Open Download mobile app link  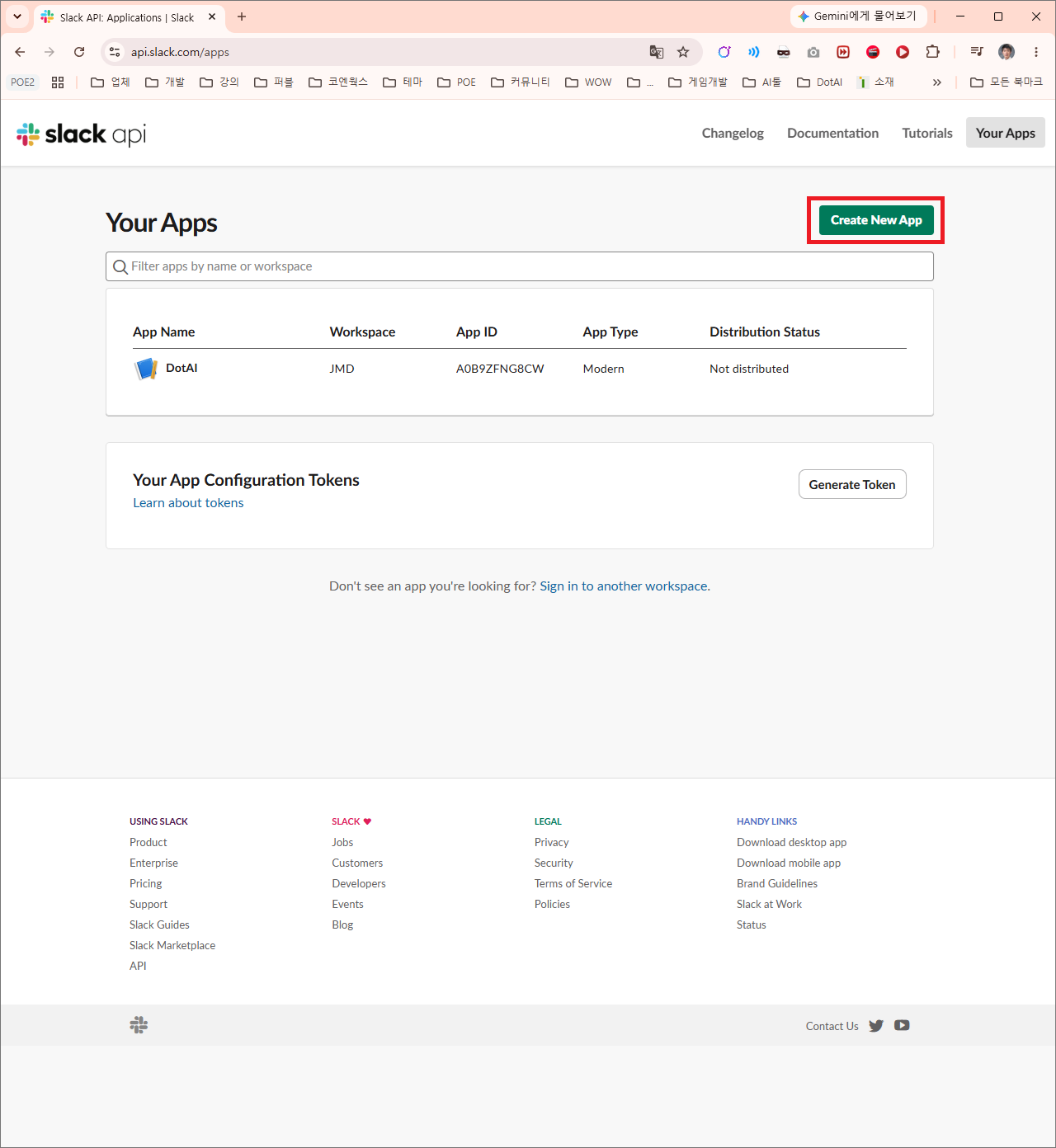point(789,863)
